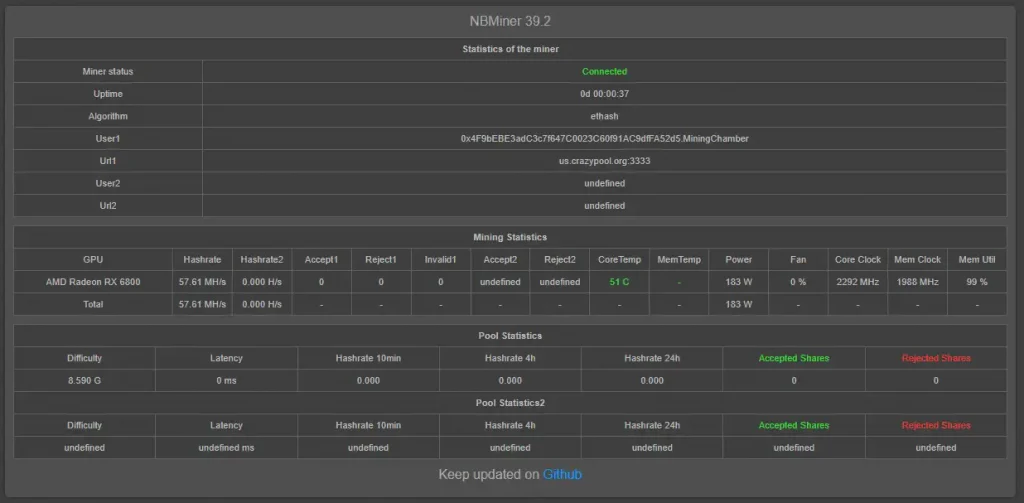The image size is (1024, 503).
Task: Click the green Connected miner status
Action: coord(604,72)
